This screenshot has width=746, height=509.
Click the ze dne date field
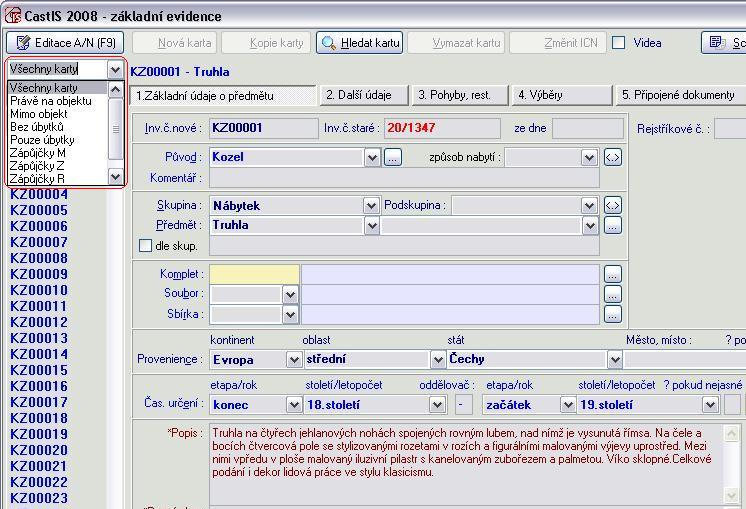tap(588, 128)
